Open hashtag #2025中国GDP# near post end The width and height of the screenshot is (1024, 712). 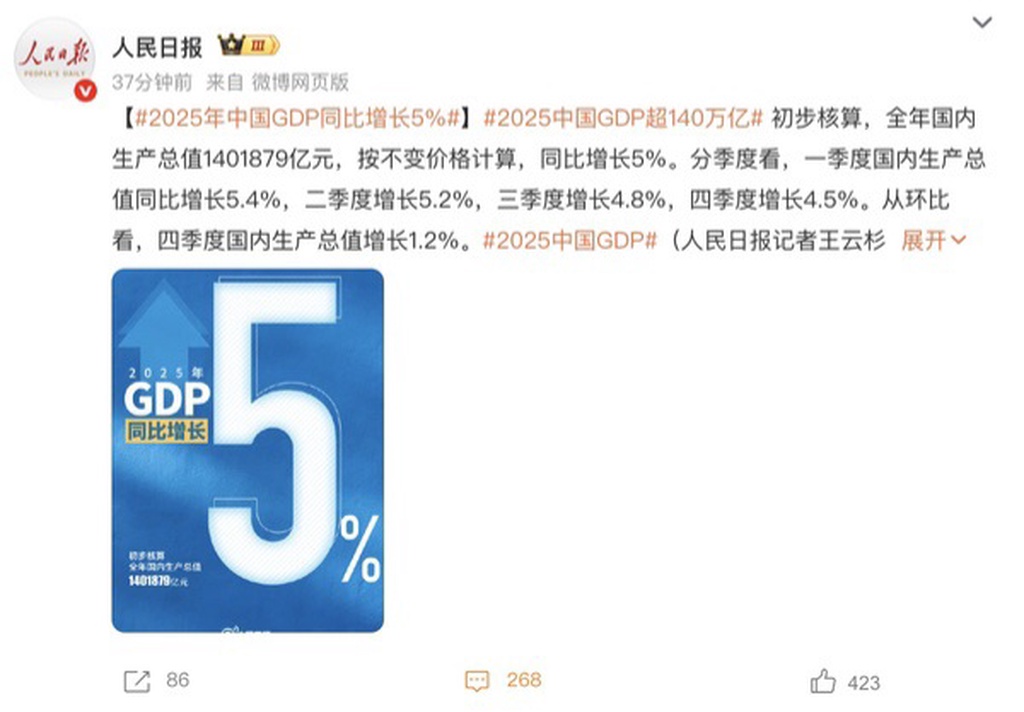569,241
